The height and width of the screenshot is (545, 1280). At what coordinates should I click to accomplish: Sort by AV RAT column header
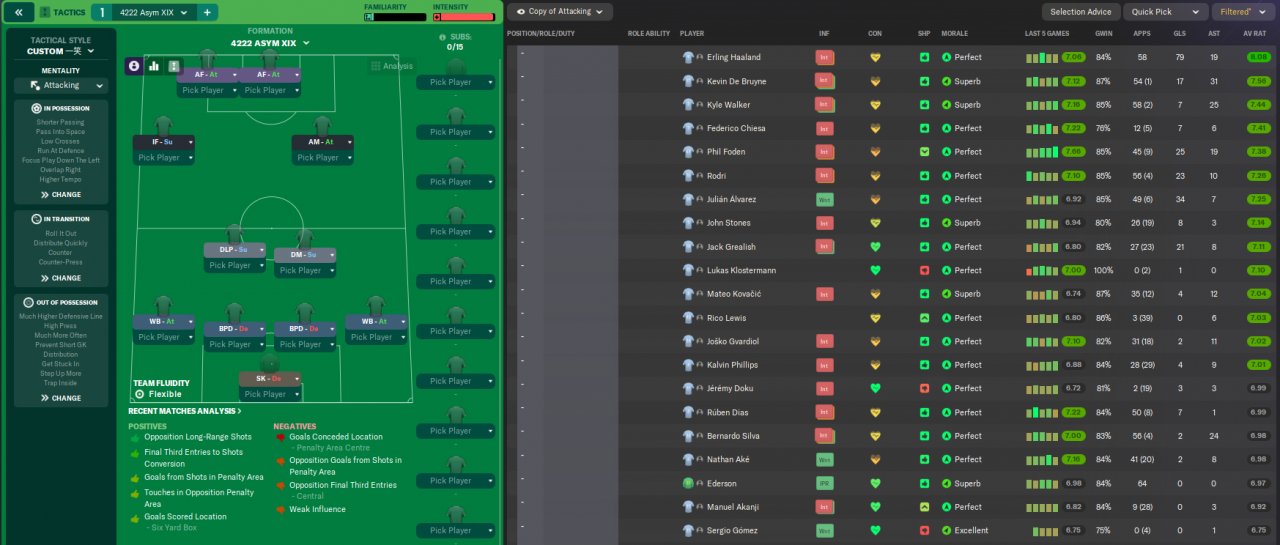[x=1254, y=33]
